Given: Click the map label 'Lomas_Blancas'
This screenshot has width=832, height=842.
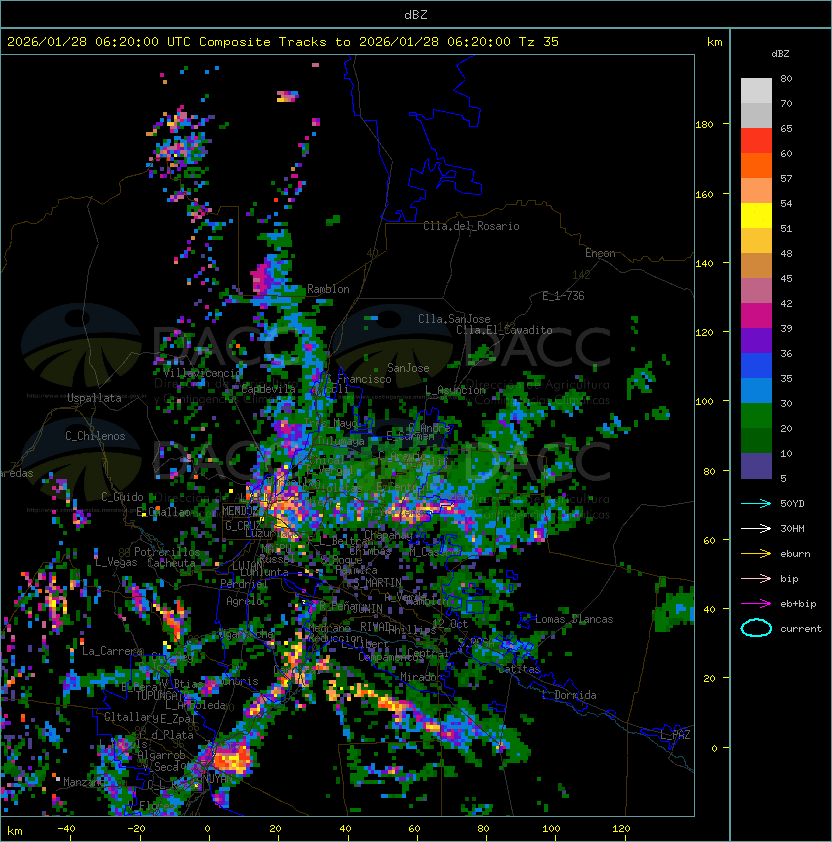Looking at the screenshot, I should pyautogui.click(x=574, y=619).
